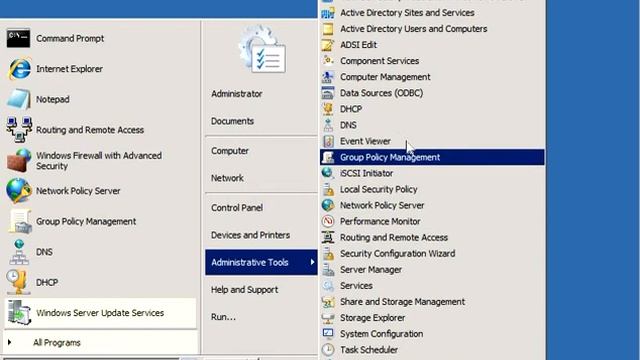Open Windows Server Update Services icon

[x=19, y=313]
